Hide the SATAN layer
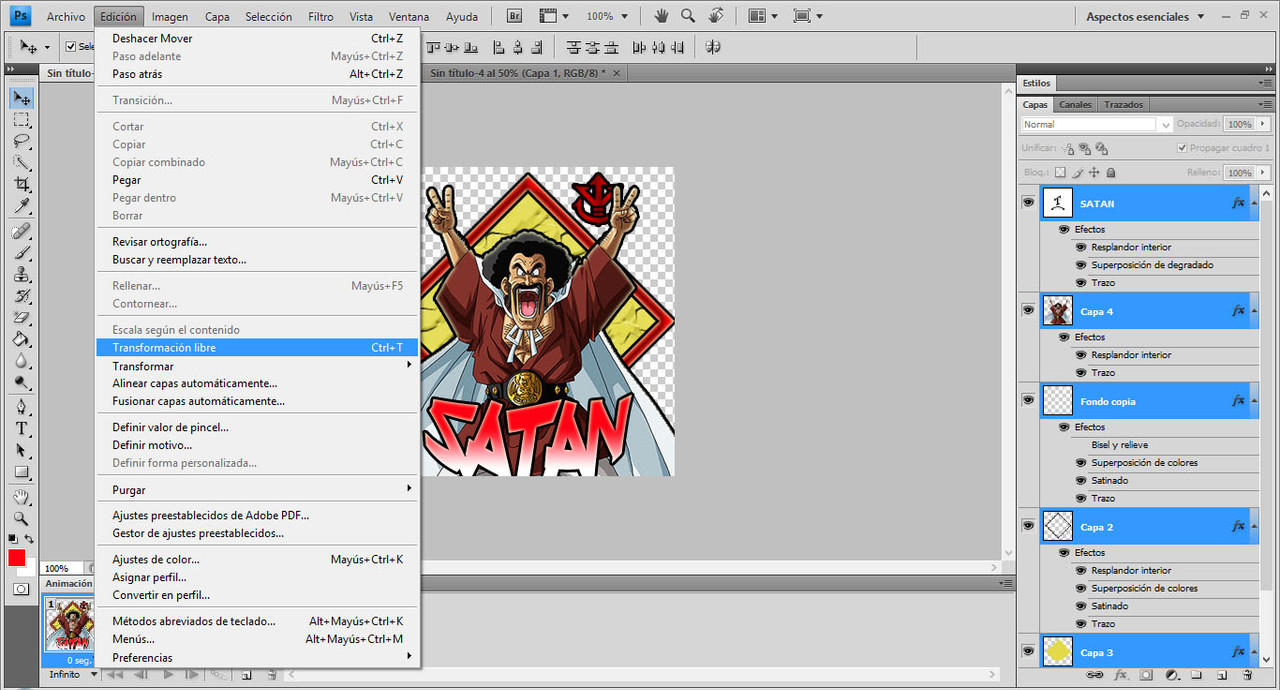1280x690 pixels. [x=1028, y=203]
